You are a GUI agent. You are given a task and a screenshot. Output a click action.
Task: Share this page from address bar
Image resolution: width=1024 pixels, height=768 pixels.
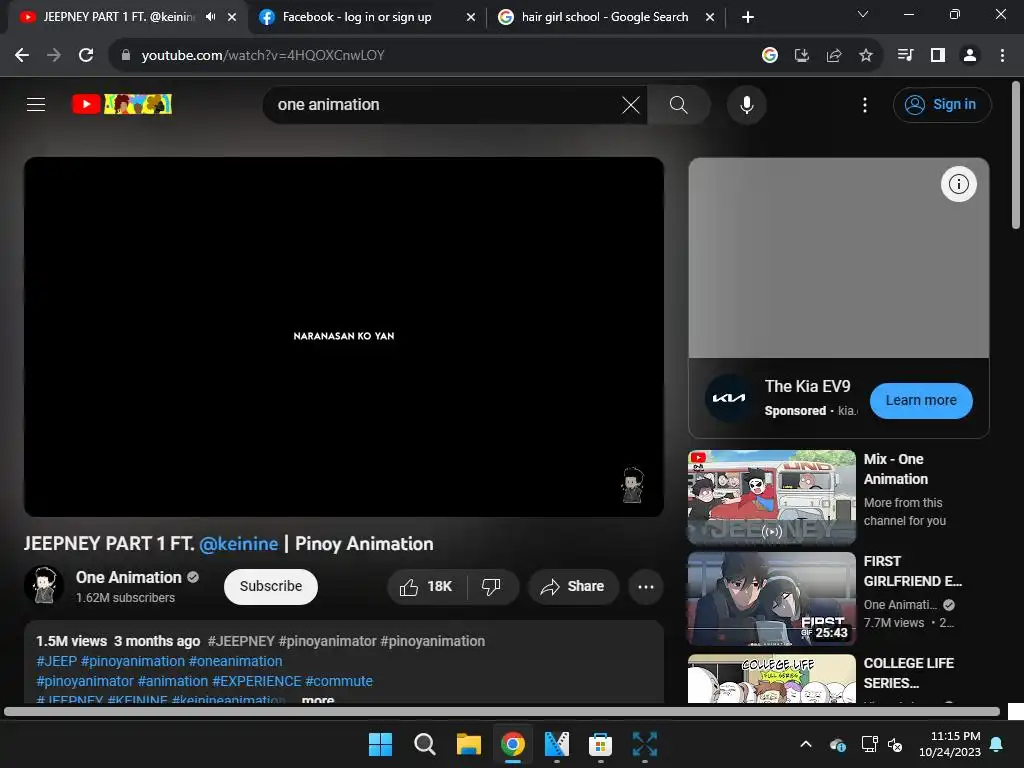(x=833, y=56)
